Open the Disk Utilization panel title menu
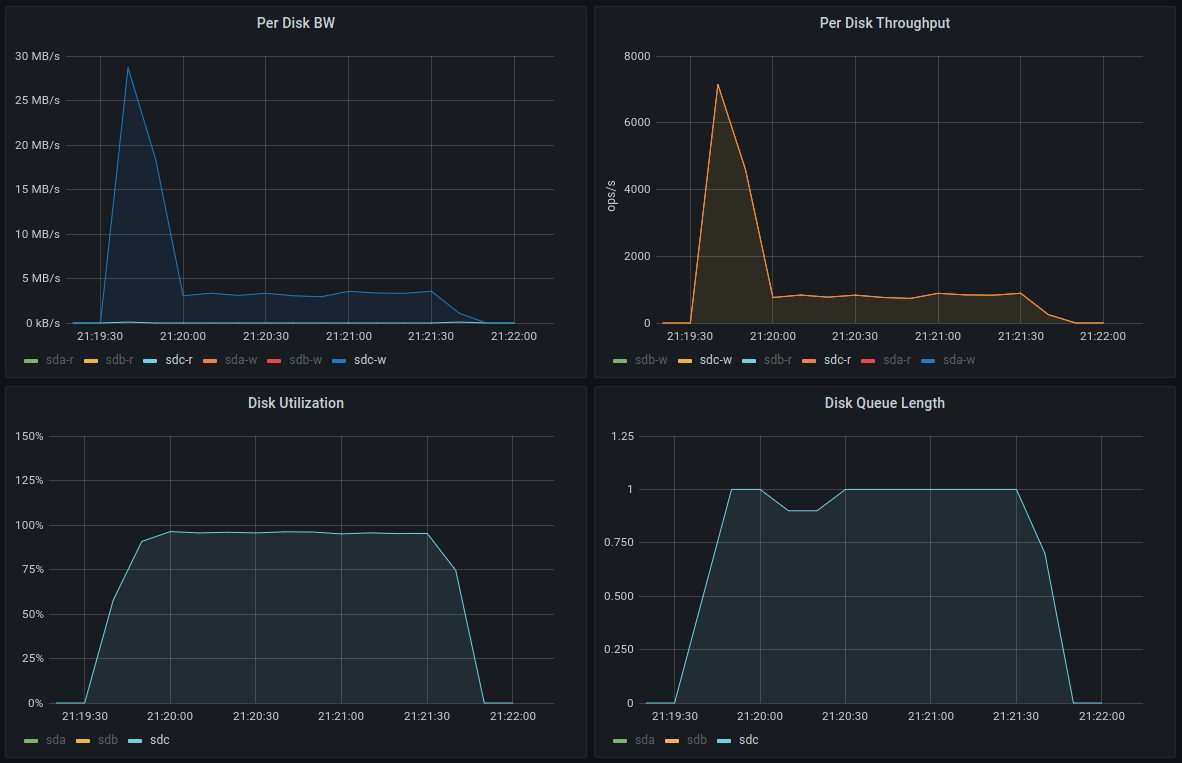Screen dimensions: 1182x763 click(x=296, y=403)
